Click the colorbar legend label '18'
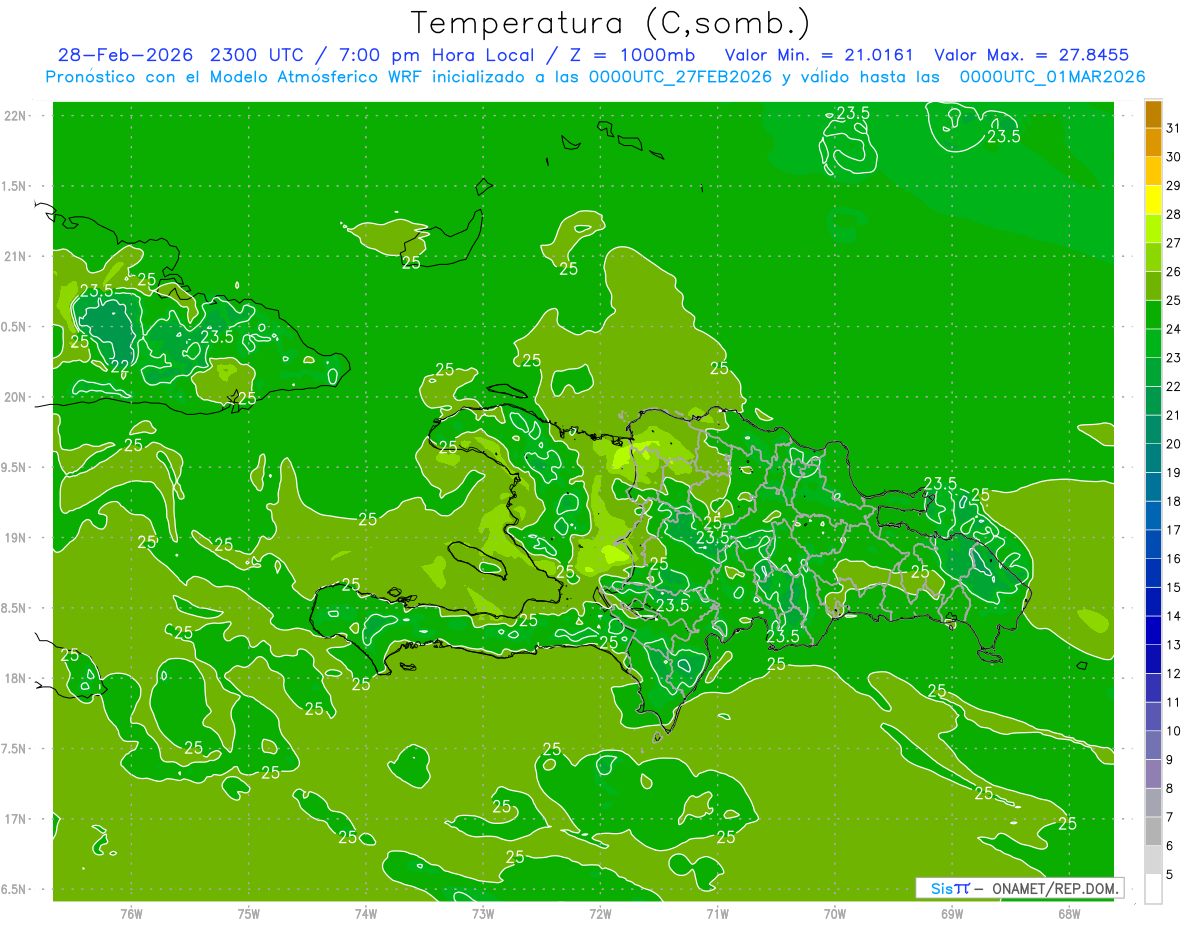 1174,501
